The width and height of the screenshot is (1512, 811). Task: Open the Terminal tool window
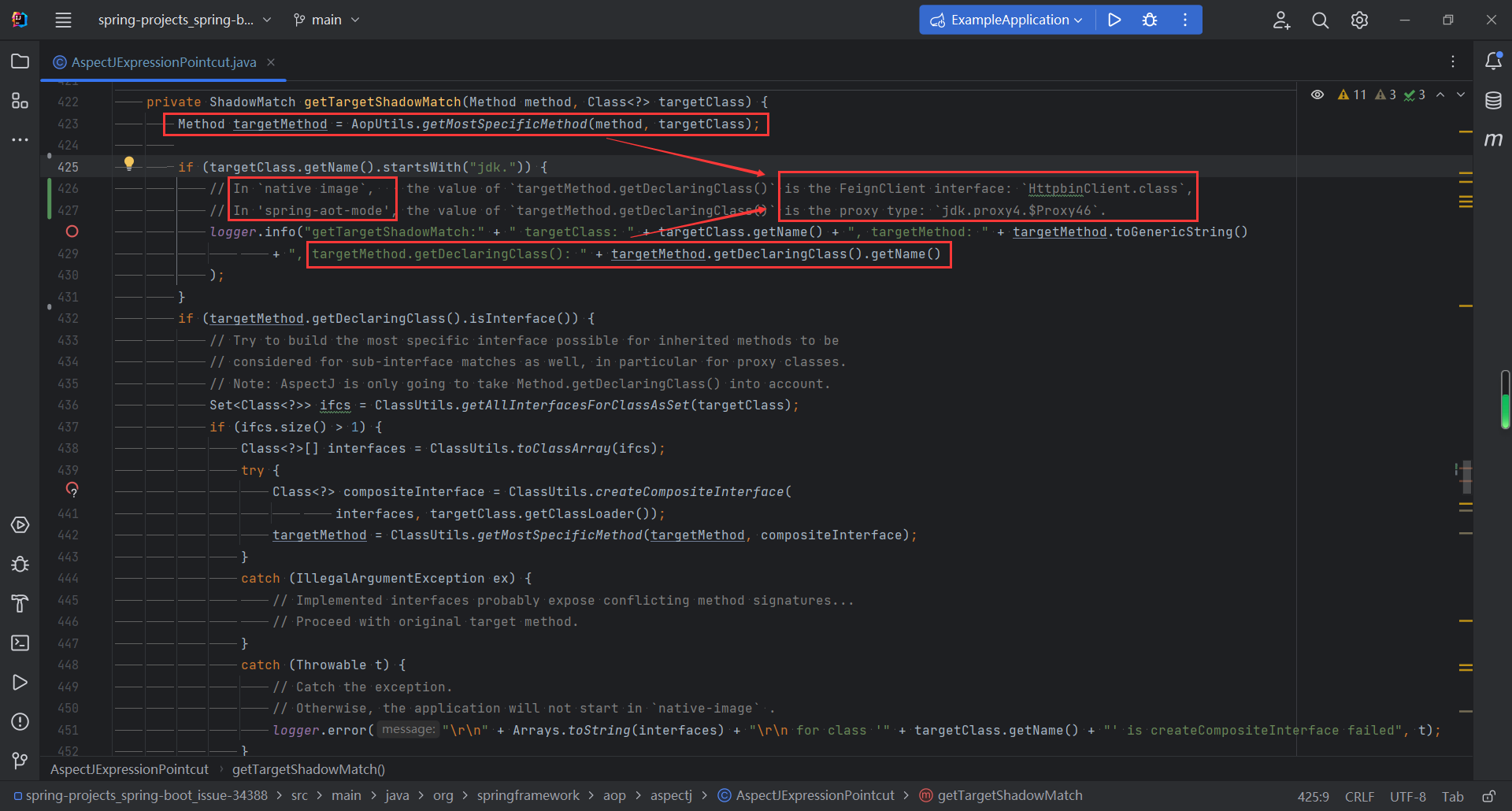pyautogui.click(x=20, y=643)
